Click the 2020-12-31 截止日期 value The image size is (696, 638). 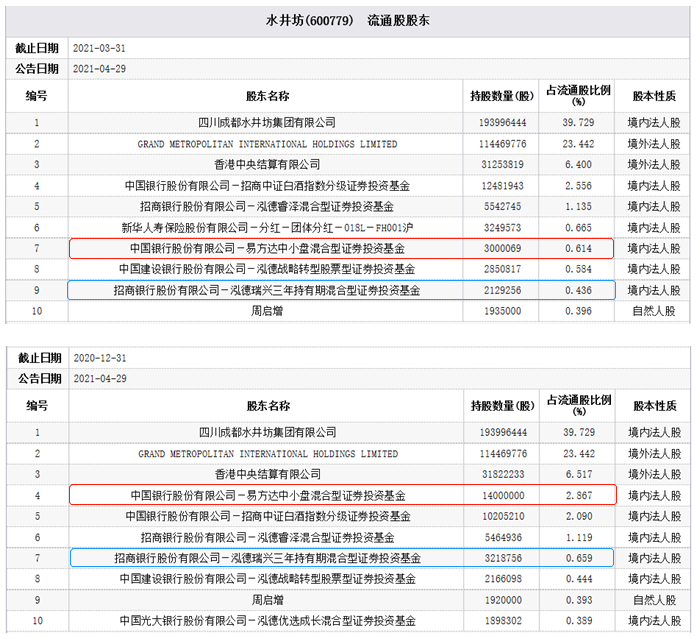pos(100,358)
